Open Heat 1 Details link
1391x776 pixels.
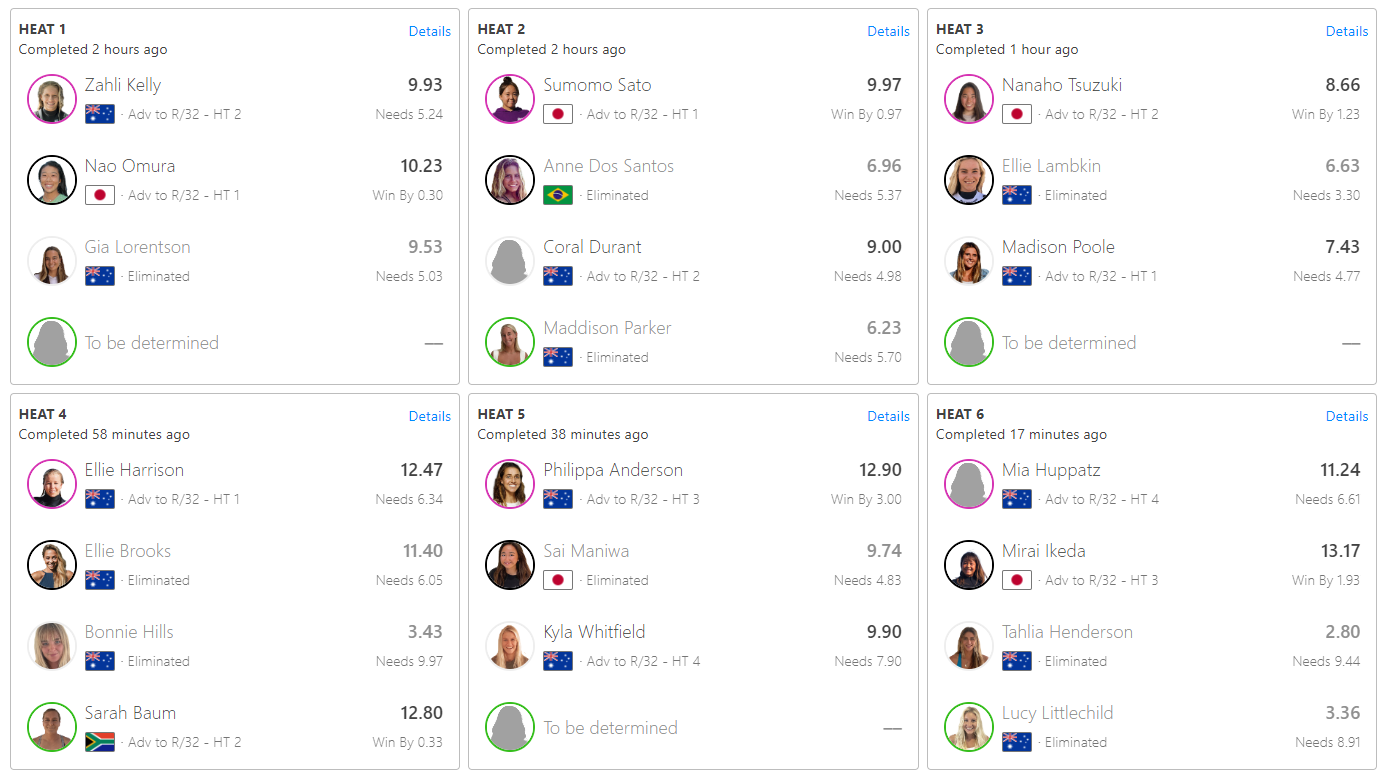429,31
